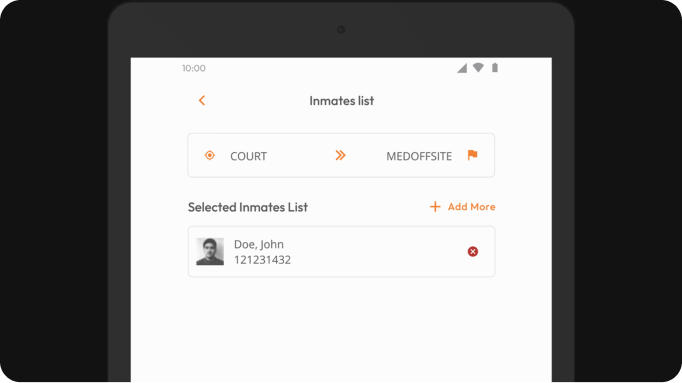682x383 pixels.
Task: Click the origin target icon beside COURT
Action: pyautogui.click(x=210, y=155)
